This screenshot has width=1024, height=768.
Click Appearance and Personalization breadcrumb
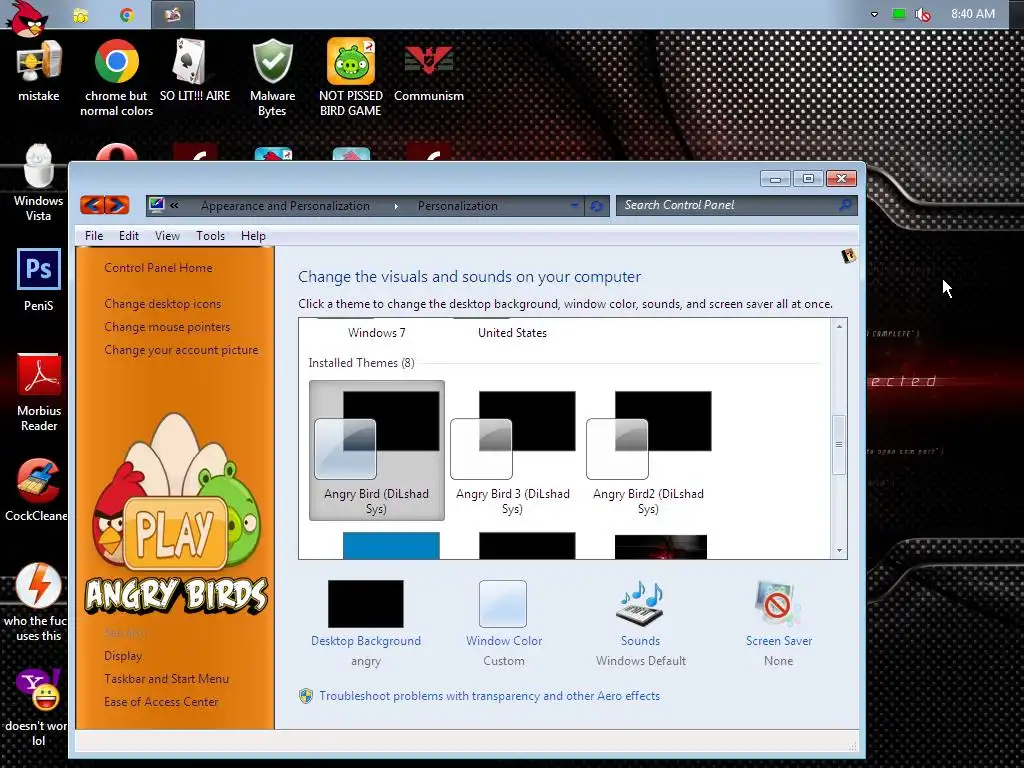point(285,206)
